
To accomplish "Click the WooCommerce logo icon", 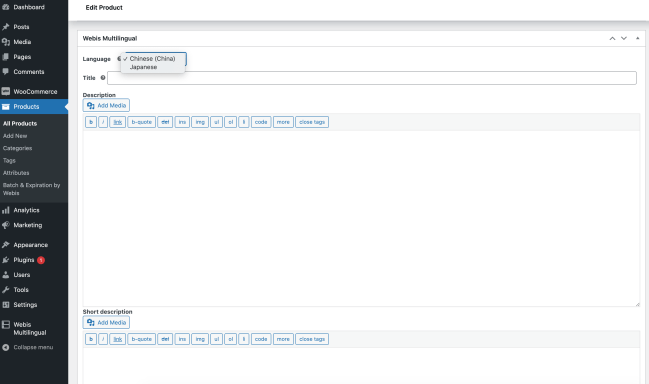I will coord(6,91).
